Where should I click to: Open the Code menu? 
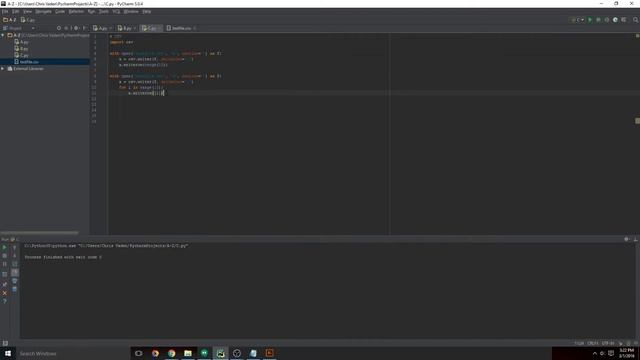coord(60,11)
